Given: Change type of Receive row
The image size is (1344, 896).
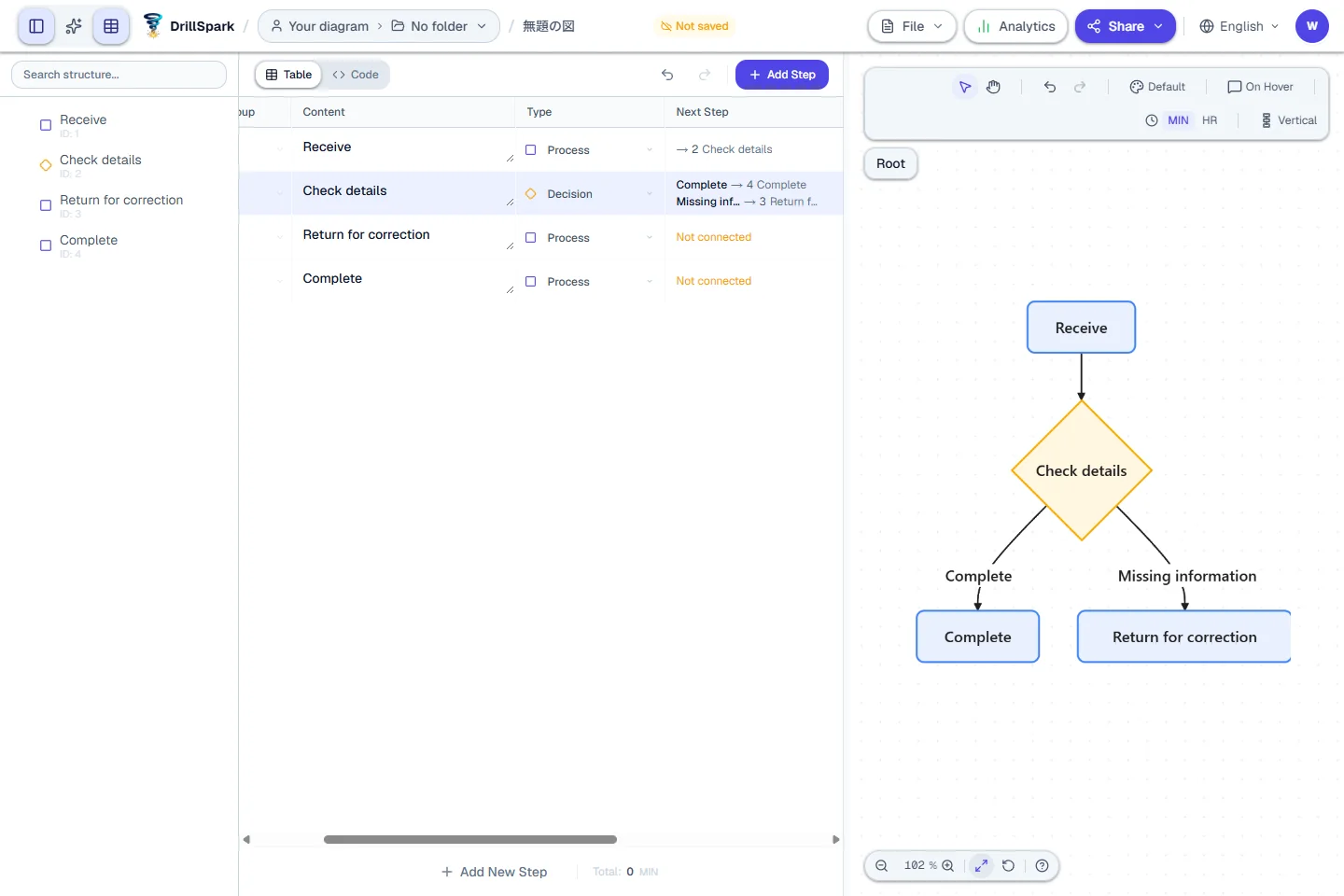Looking at the screenshot, I should pos(589,150).
